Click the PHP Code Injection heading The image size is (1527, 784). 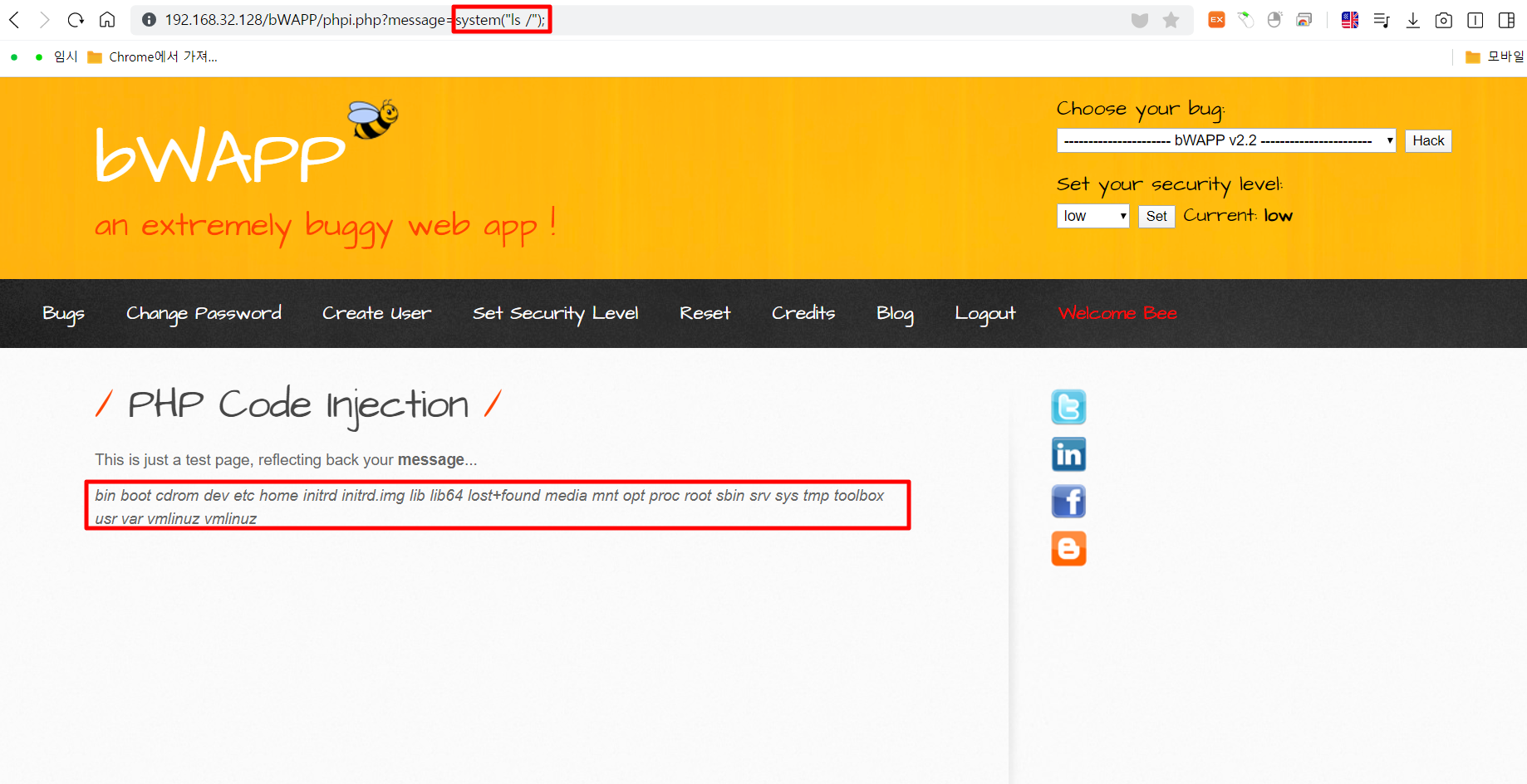click(x=298, y=405)
